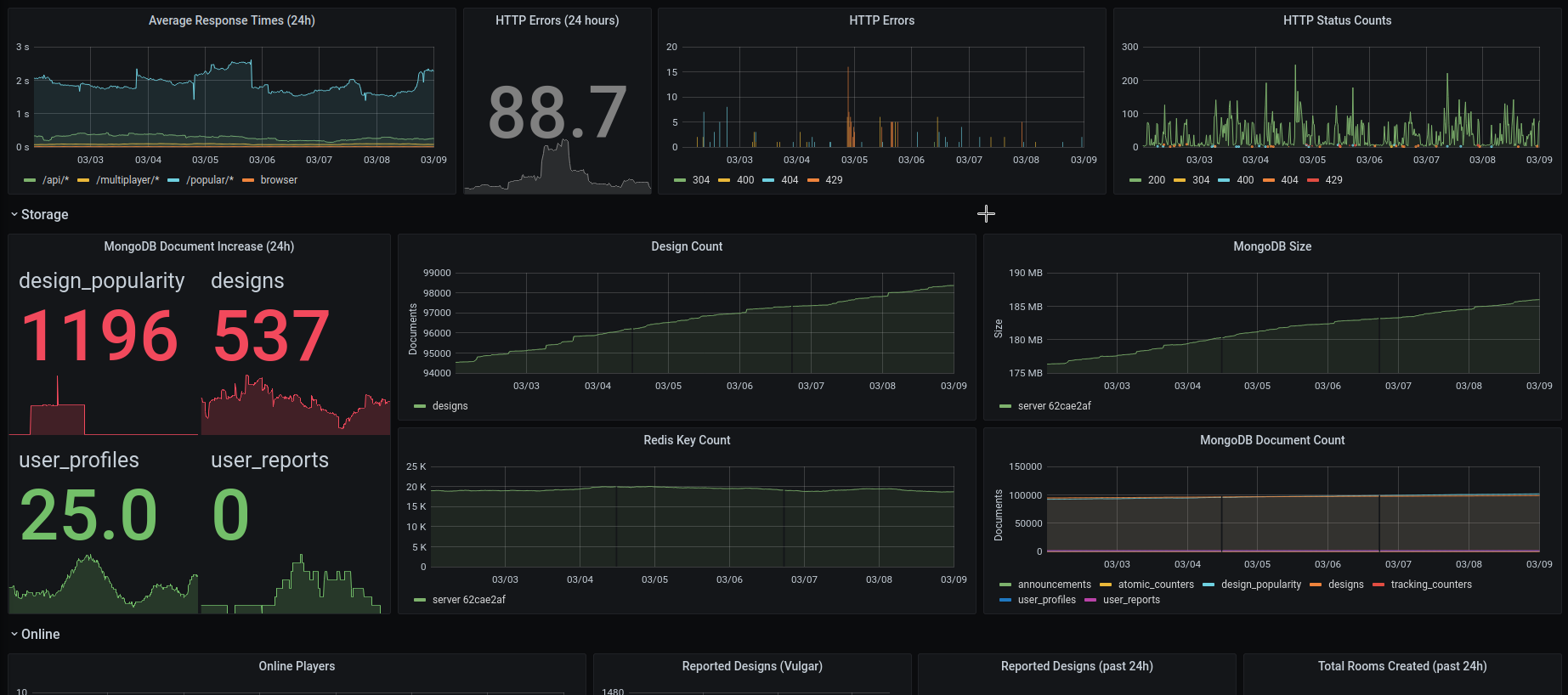1568x695 pixels.
Task: Open the Average Response Times (24h) panel title menu
Action: pyautogui.click(x=232, y=20)
